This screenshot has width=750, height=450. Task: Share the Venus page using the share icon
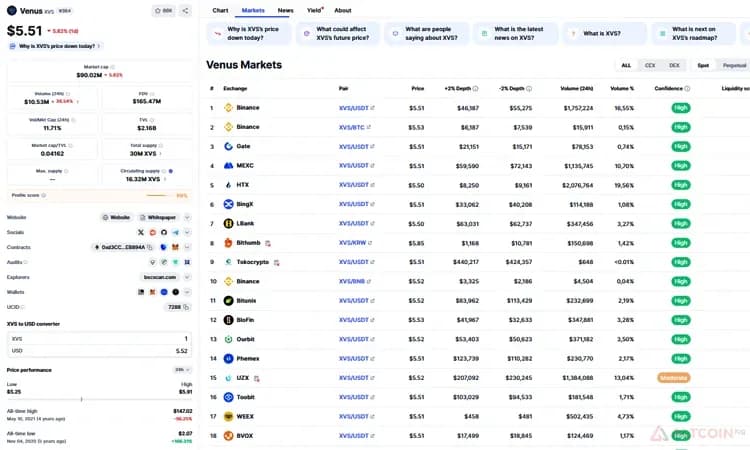click(185, 11)
